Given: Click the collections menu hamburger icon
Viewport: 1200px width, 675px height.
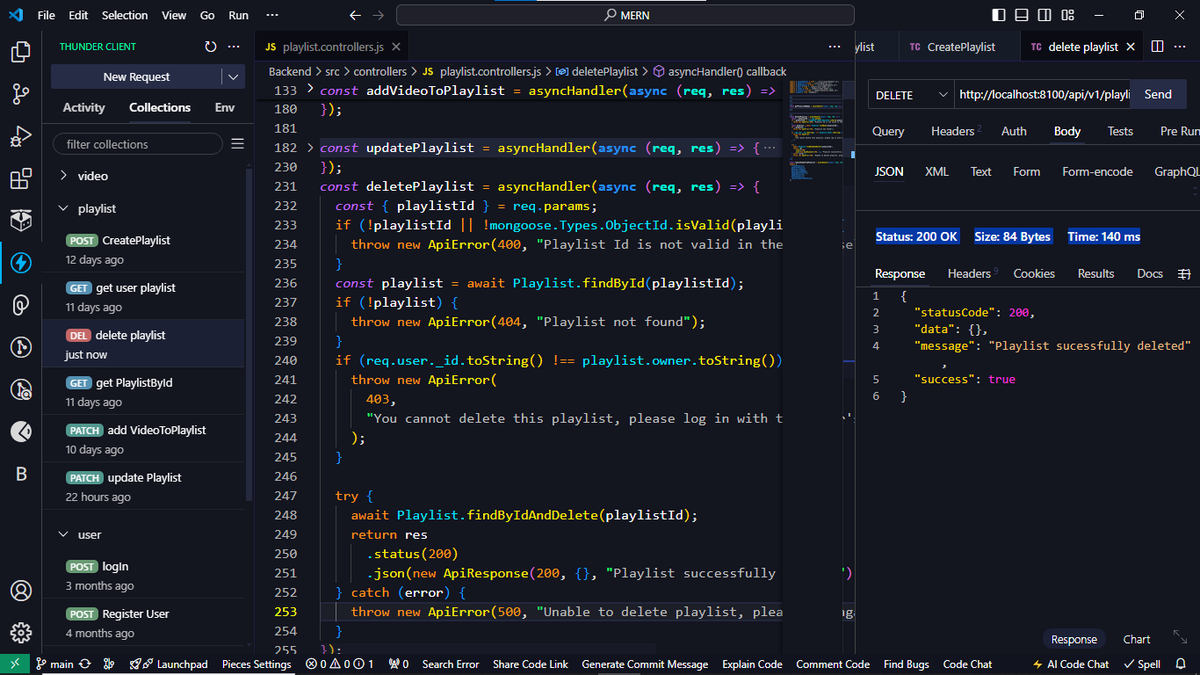Looking at the screenshot, I should (x=237, y=144).
